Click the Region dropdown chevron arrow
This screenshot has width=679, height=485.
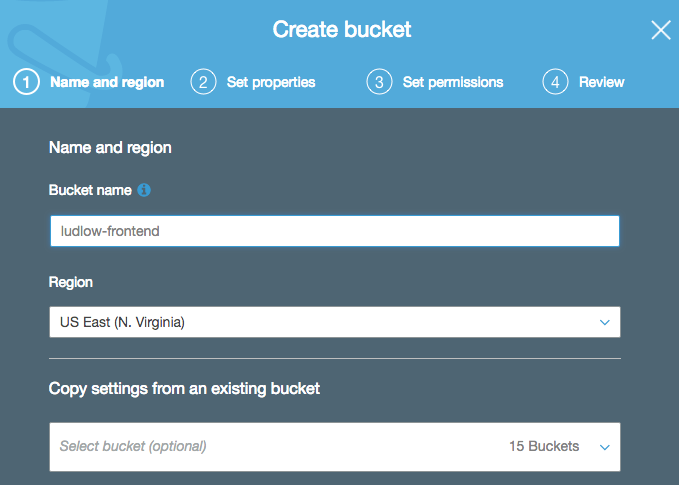click(x=604, y=322)
